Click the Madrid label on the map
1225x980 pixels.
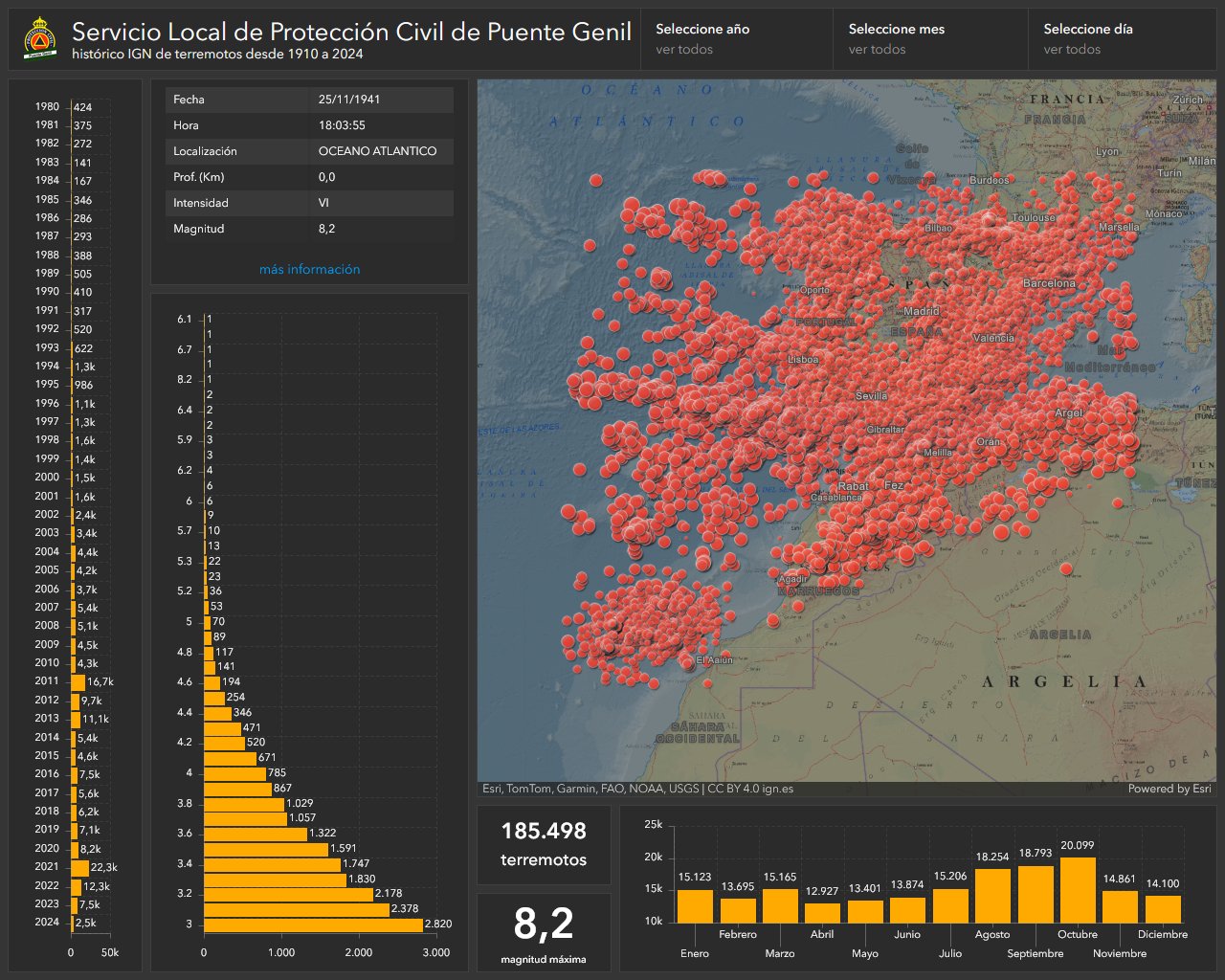point(922,311)
